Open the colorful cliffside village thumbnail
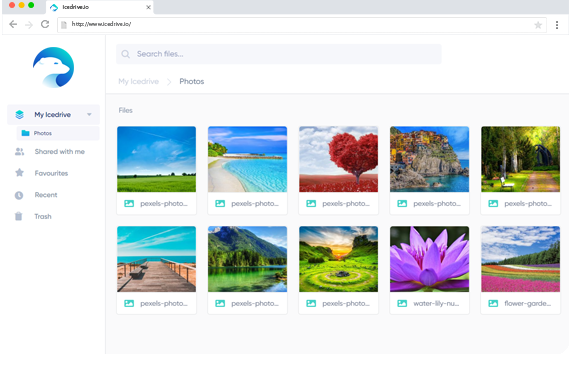Screen dimensions: 569x365 pyautogui.click(x=430, y=159)
